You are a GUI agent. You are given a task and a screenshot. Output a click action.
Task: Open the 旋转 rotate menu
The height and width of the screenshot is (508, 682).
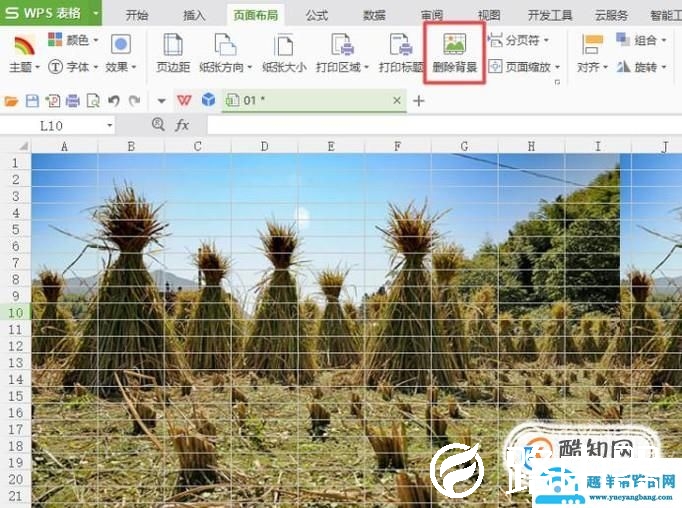[641, 67]
